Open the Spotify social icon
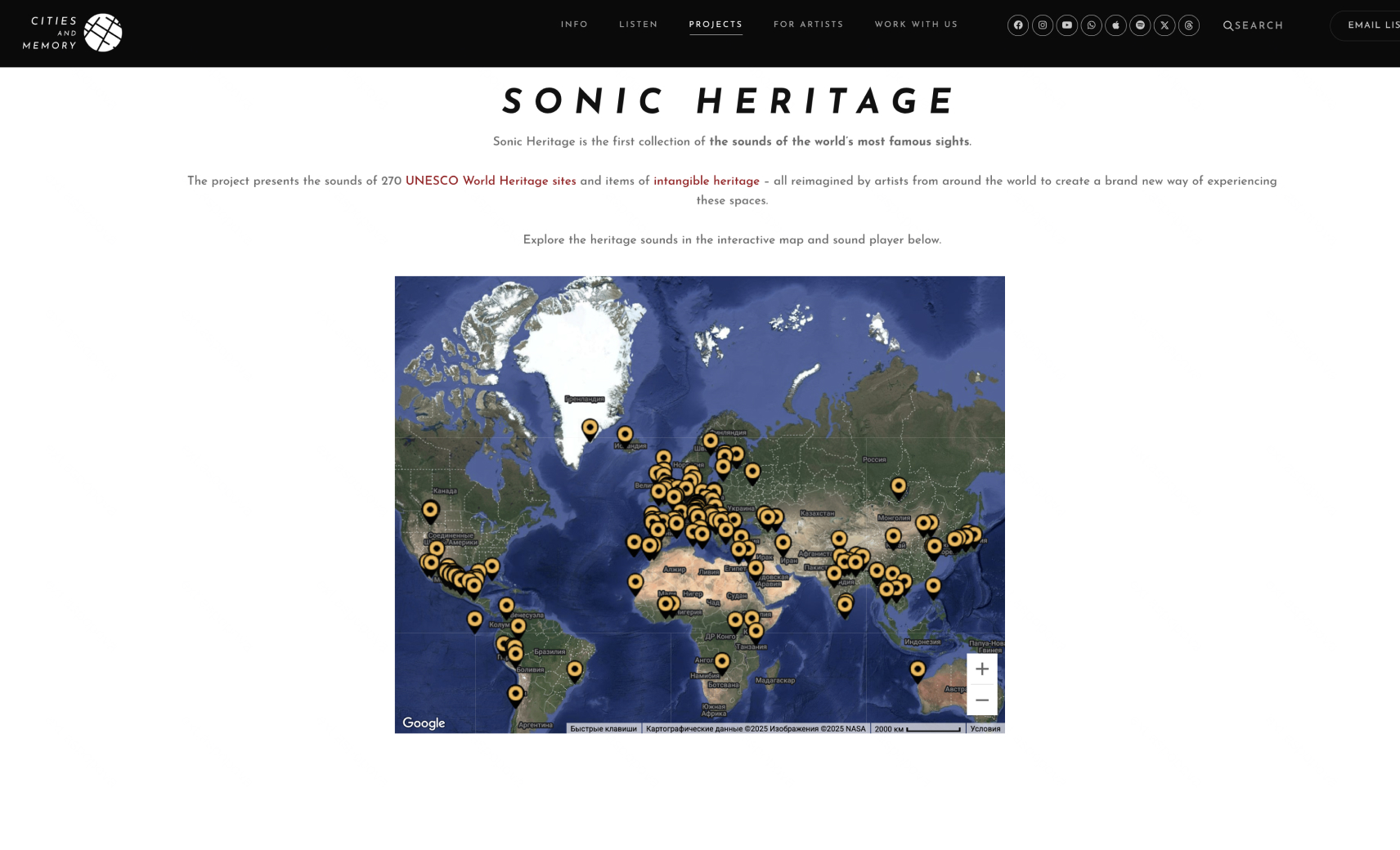 click(1140, 25)
